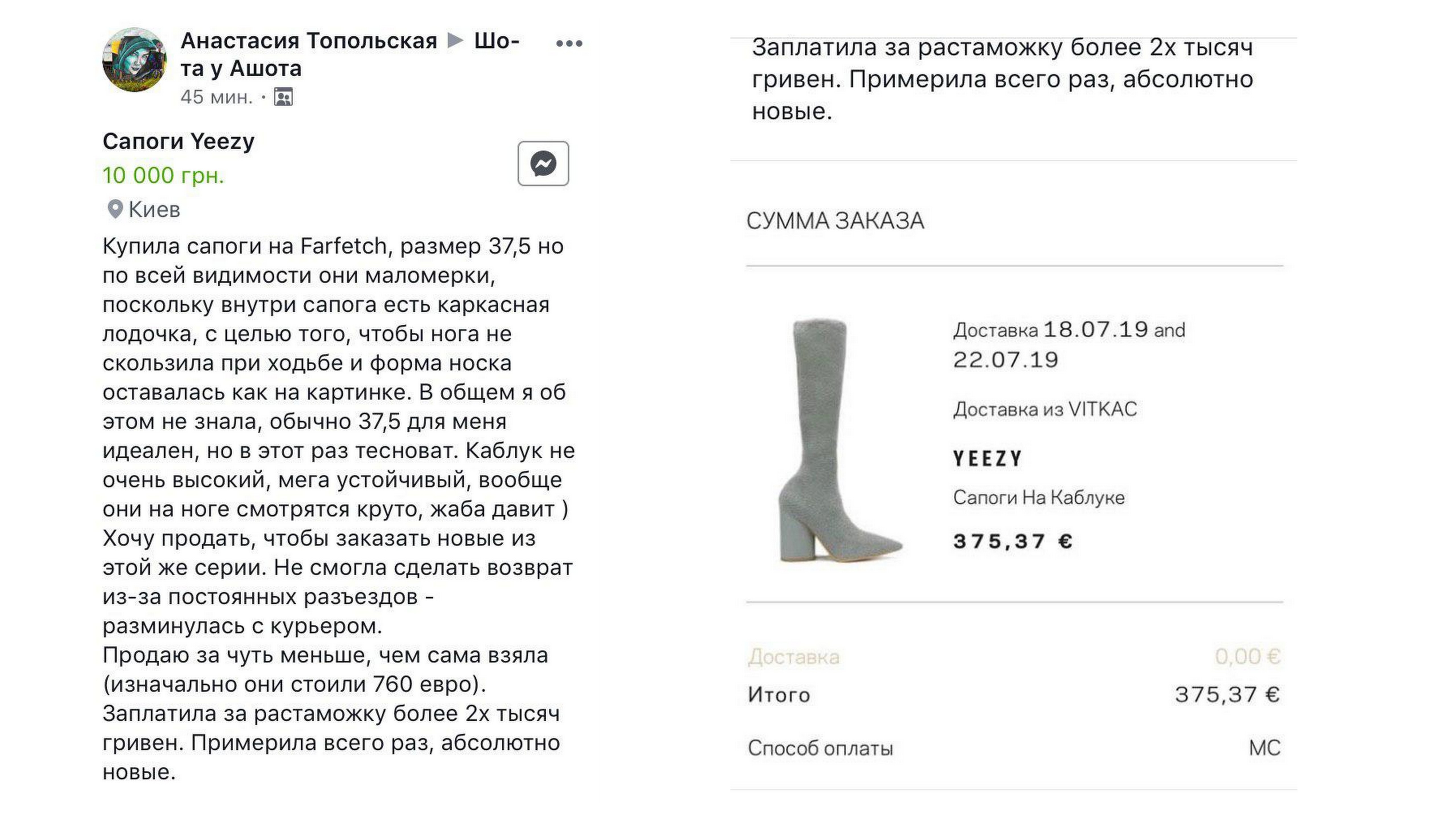Click the СУММА ЗАКАЗА section heading
The image size is (1456, 819).
(x=835, y=220)
